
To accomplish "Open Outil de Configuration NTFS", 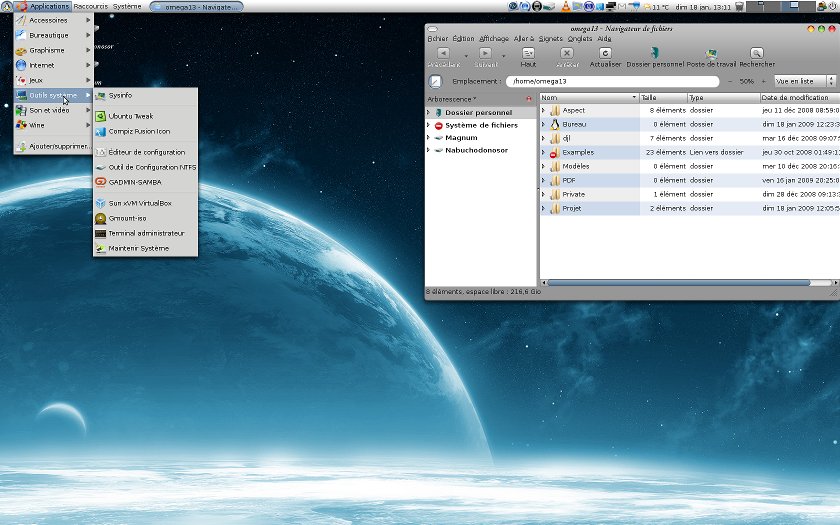I will click(146, 167).
